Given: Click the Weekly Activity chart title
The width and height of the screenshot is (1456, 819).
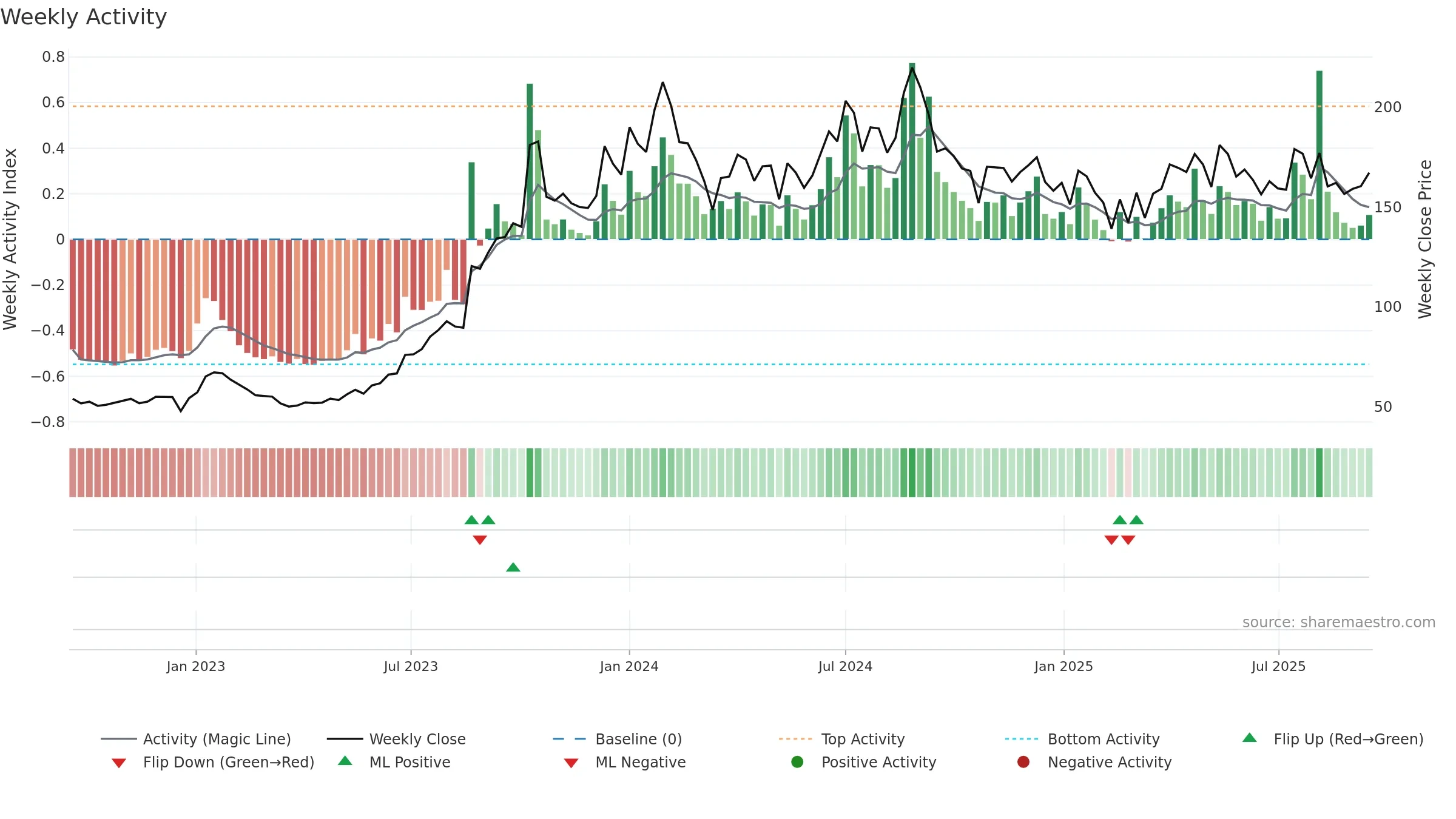Looking at the screenshot, I should click(x=84, y=17).
